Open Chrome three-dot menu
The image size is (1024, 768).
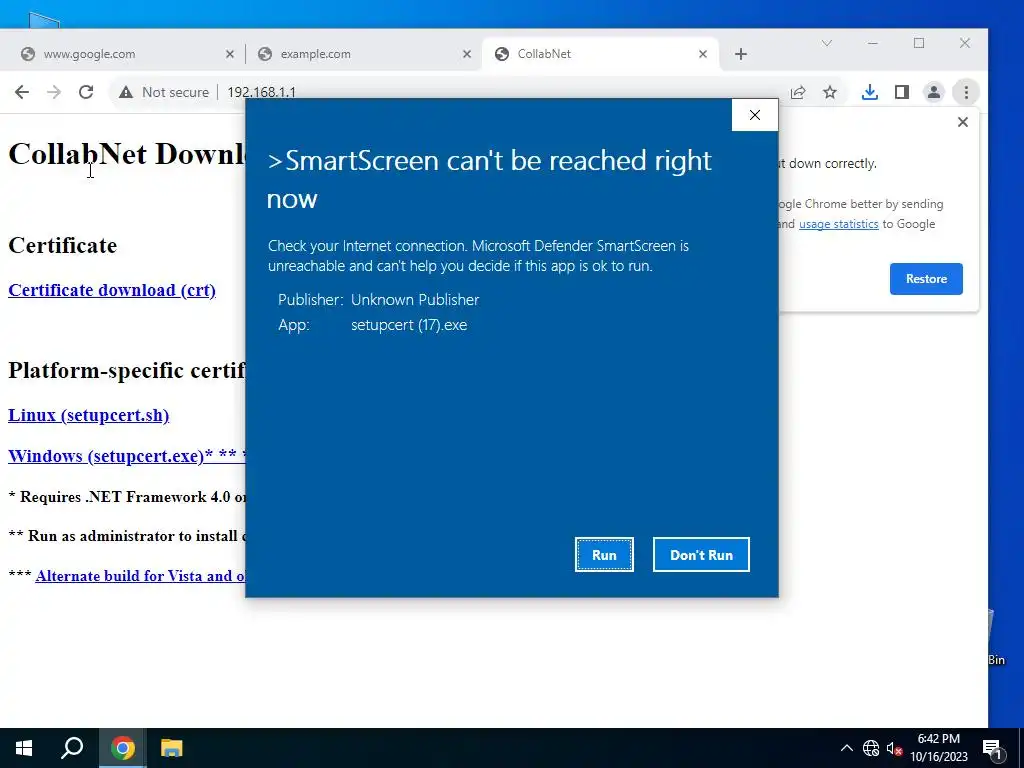coord(966,92)
